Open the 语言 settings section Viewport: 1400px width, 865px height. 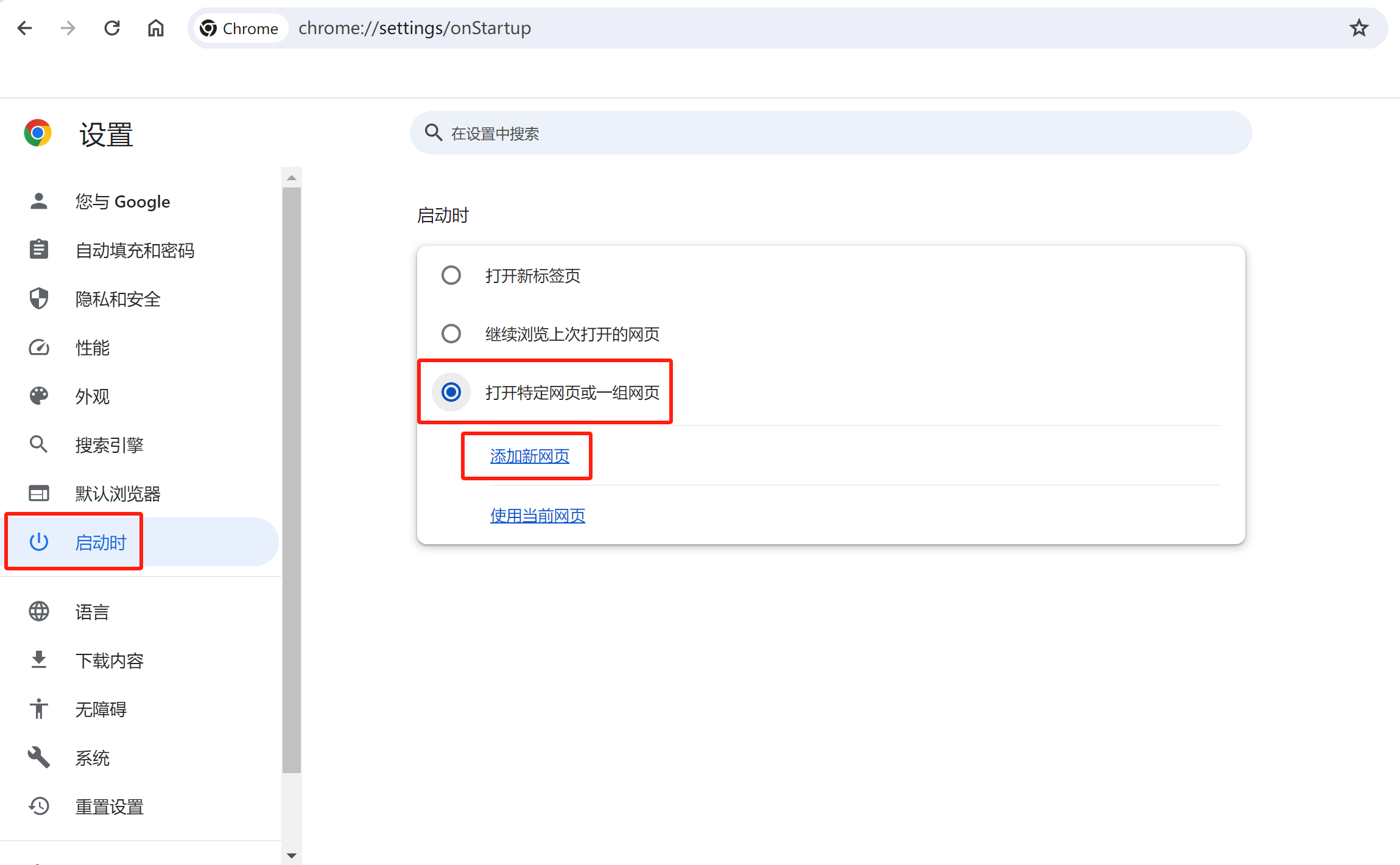[92, 612]
